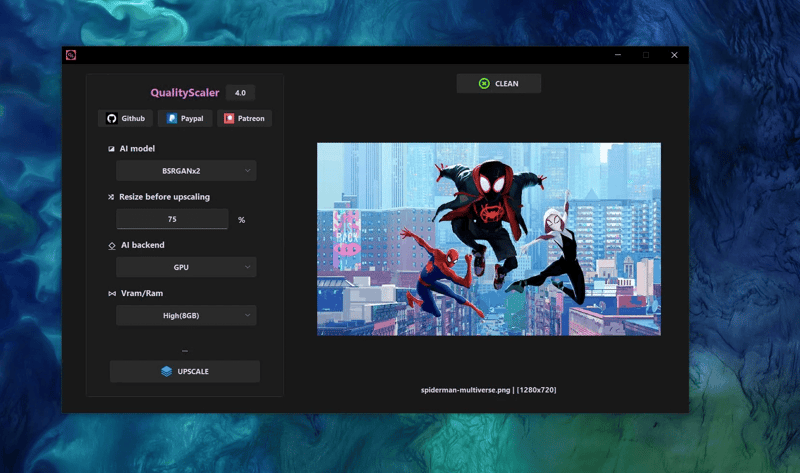Image resolution: width=800 pixels, height=473 pixels.
Task: Click the blue PayPal icon
Action: coord(172,118)
